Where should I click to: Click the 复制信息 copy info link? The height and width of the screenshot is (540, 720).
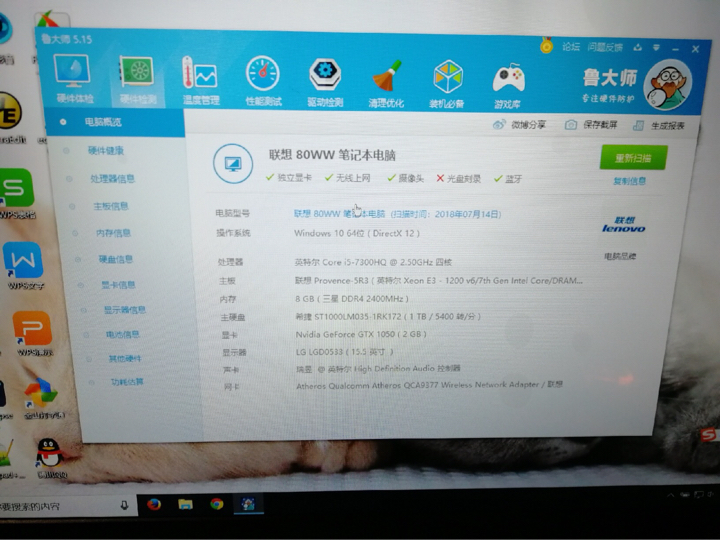[630, 181]
